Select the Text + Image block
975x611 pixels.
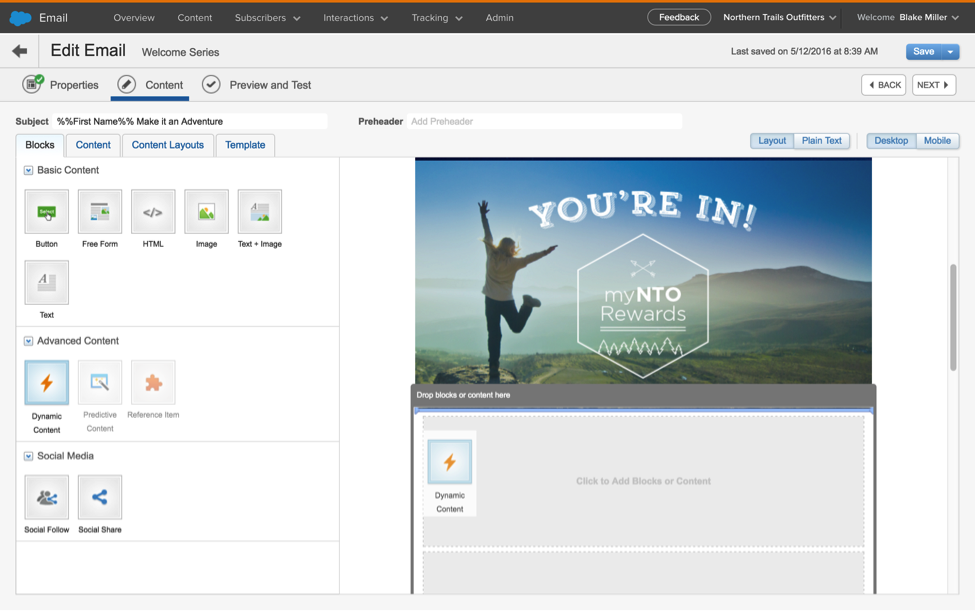[x=260, y=212]
